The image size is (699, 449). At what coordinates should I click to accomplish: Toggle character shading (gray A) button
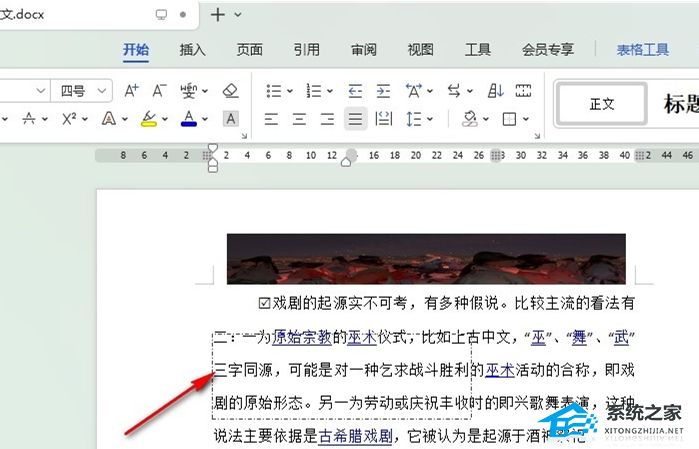click(230, 119)
